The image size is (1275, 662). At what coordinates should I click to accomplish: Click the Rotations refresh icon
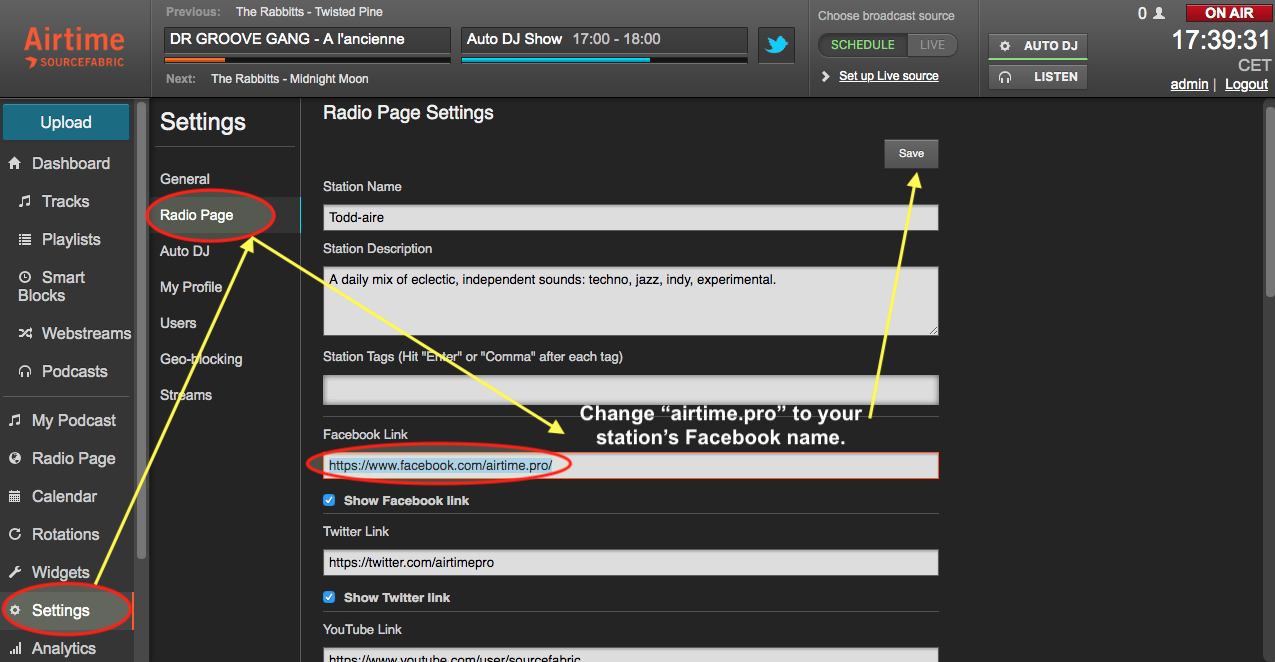14,534
